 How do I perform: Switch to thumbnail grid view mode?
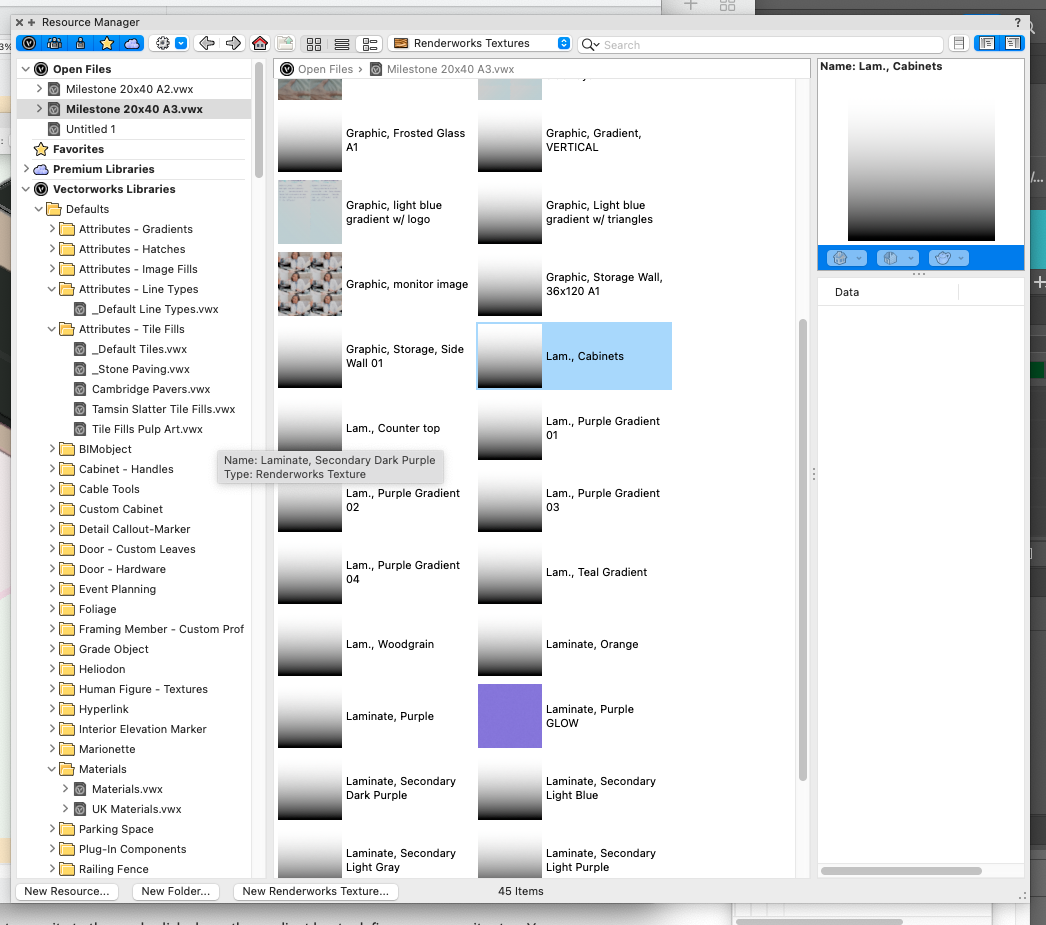click(x=313, y=44)
